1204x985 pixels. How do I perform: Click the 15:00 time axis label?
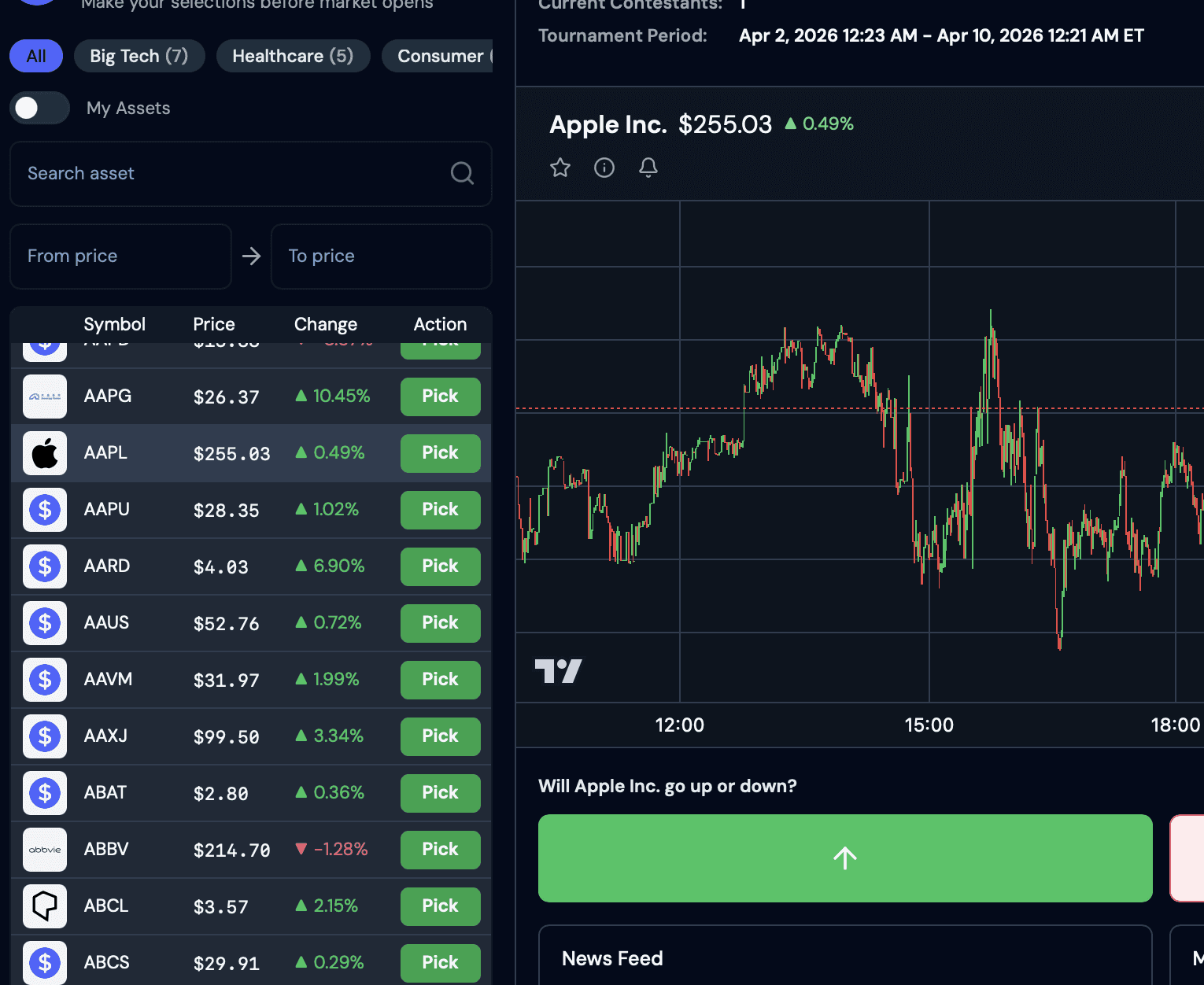click(929, 725)
